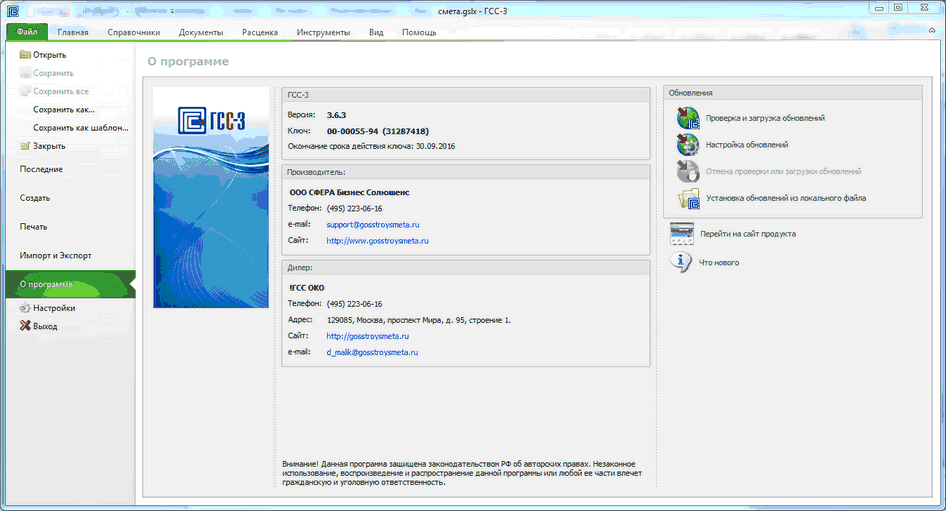The image size is (946, 511).
Task: Click the О программе page heading
Action: [188, 62]
